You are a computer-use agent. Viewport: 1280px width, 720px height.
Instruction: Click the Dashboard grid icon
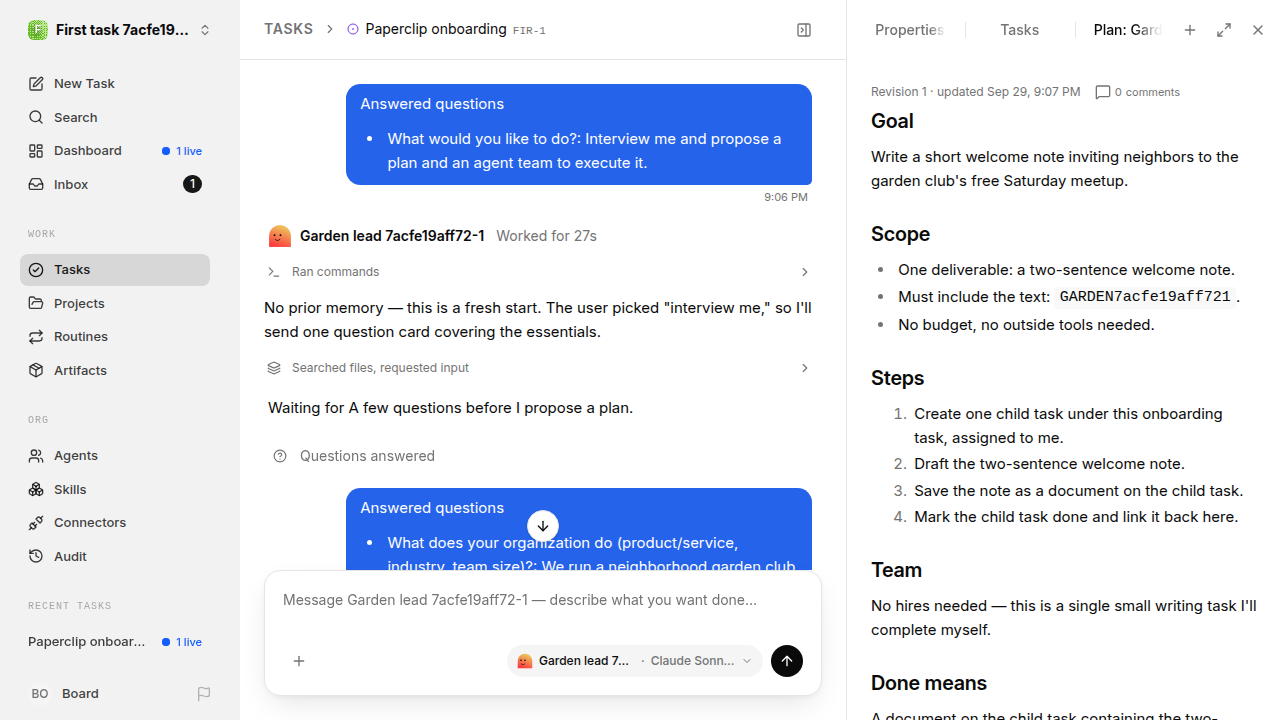[36, 151]
